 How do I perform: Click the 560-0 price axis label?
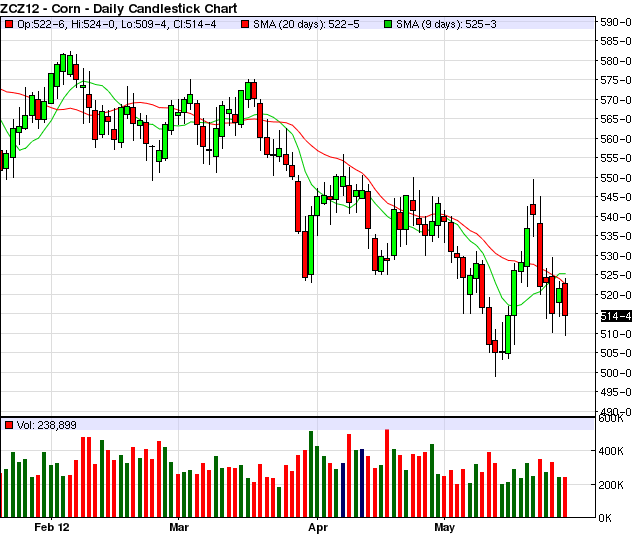coord(616,139)
